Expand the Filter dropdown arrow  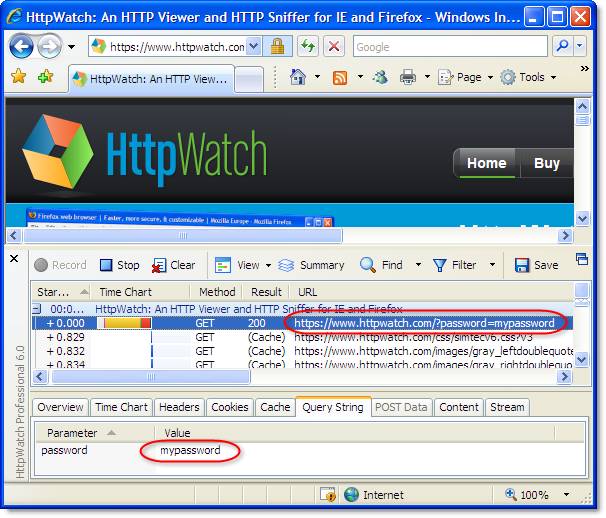pos(492,265)
